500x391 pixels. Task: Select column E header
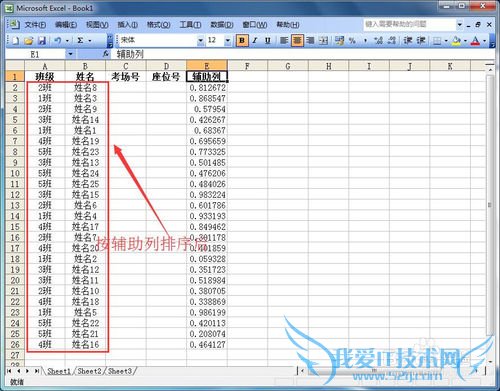(207, 66)
